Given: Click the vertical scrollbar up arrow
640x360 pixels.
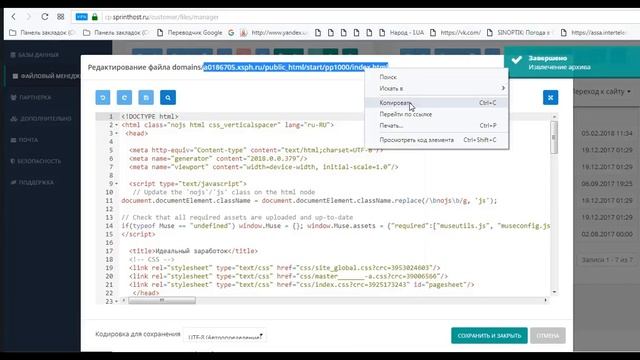Looking at the screenshot, I should coord(554,117).
